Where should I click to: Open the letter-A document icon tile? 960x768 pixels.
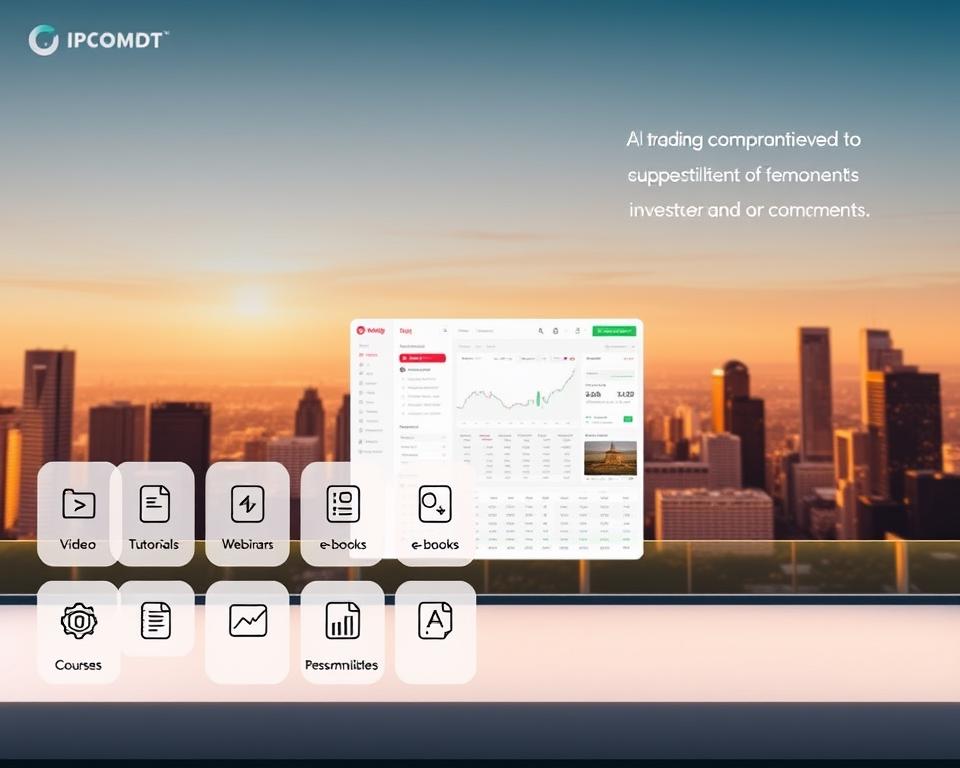pyautogui.click(x=435, y=621)
